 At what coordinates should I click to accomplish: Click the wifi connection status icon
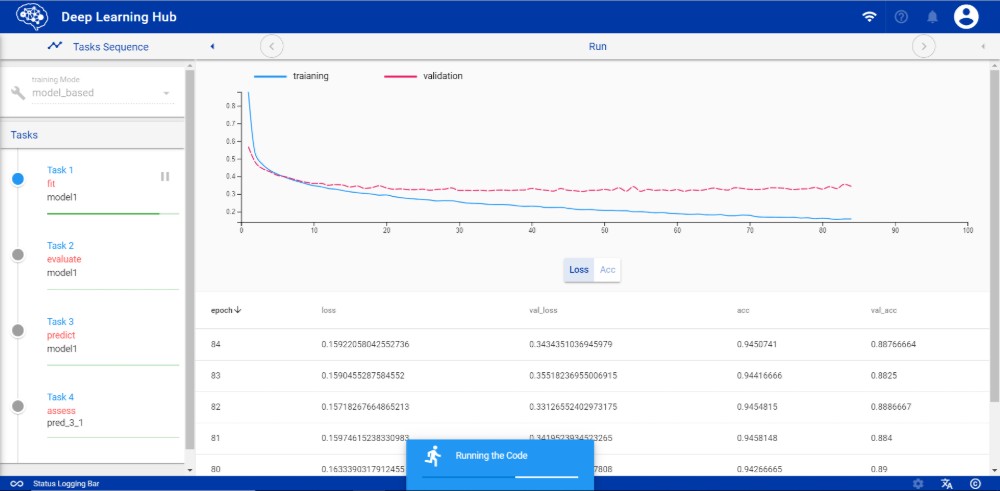[869, 17]
